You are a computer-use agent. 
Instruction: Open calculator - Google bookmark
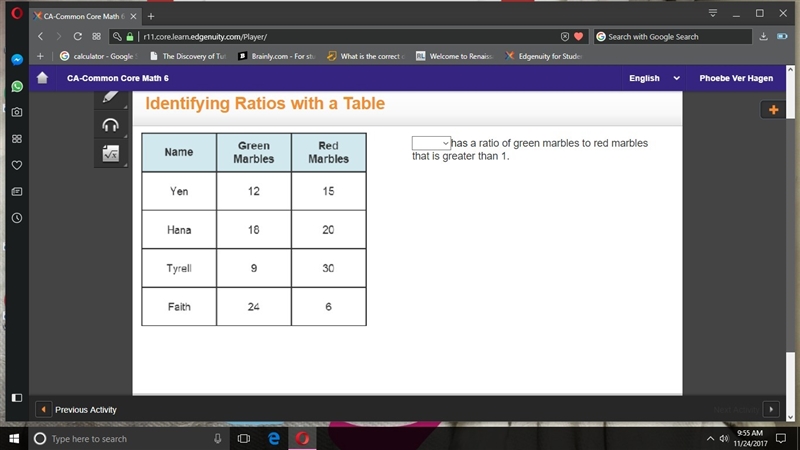tap(99, 56)
